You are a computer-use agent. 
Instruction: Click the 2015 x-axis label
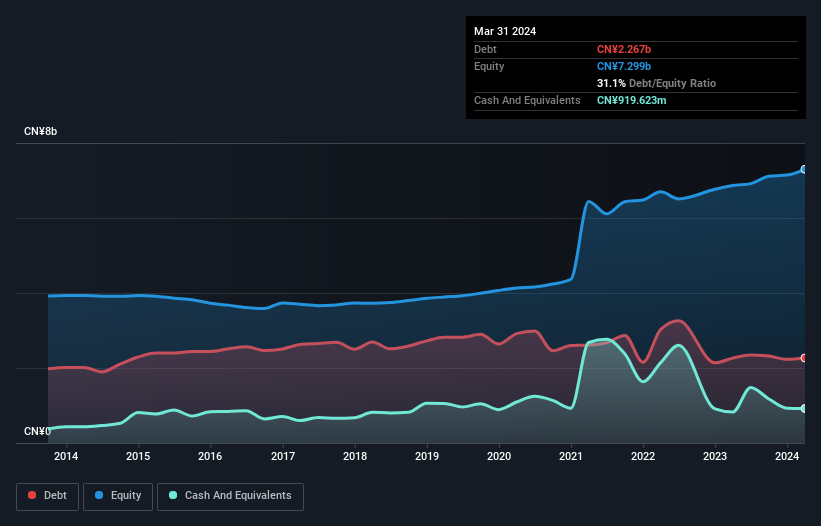coord(138,456)
